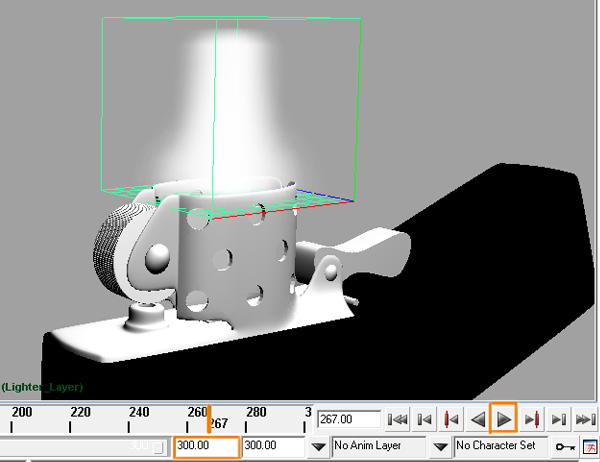Jump to the previous keyframe
Viewport: 600px width, 462px height.
tap(451, 420)
